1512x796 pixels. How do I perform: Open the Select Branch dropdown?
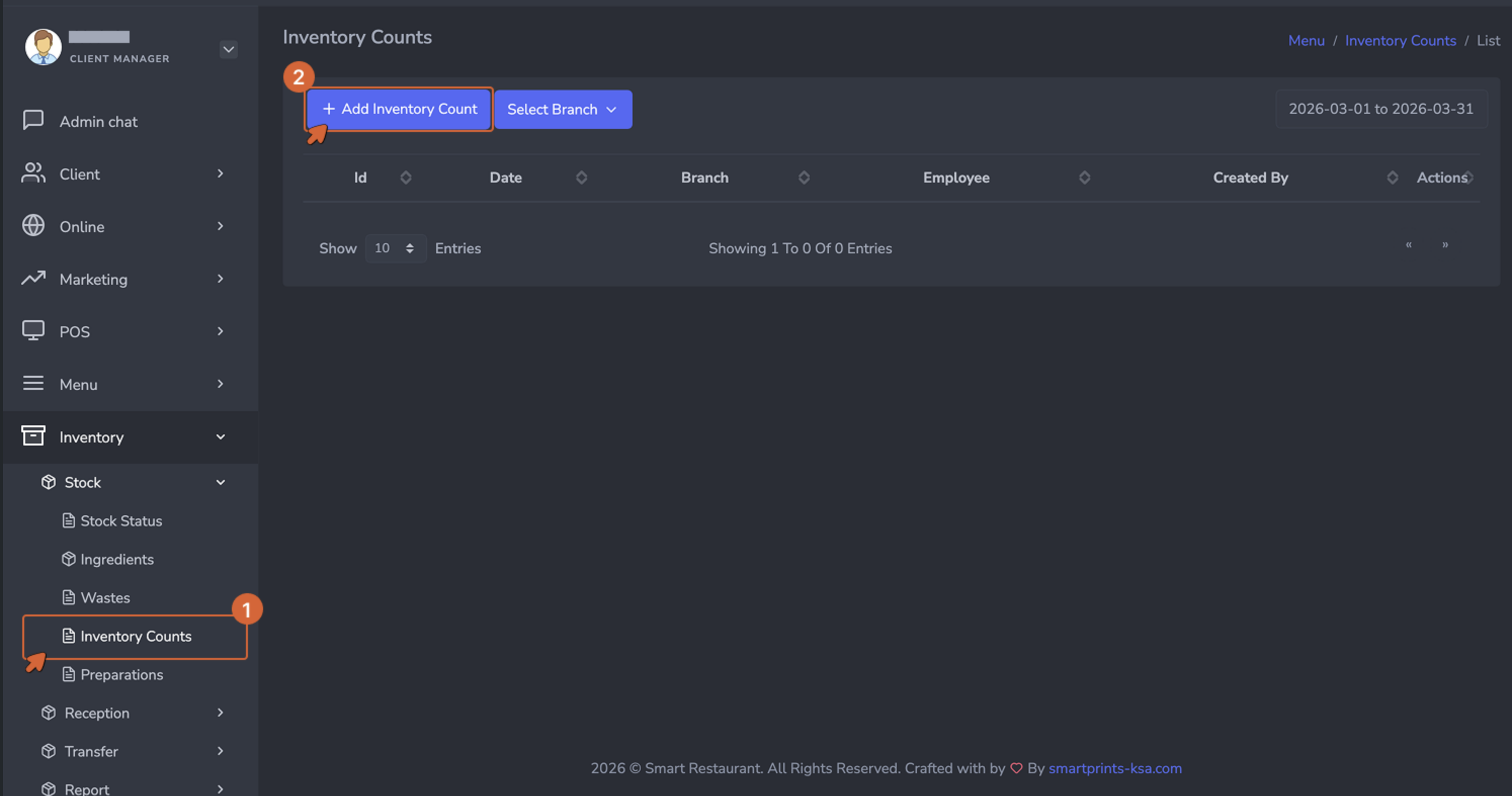pos(563,109)
